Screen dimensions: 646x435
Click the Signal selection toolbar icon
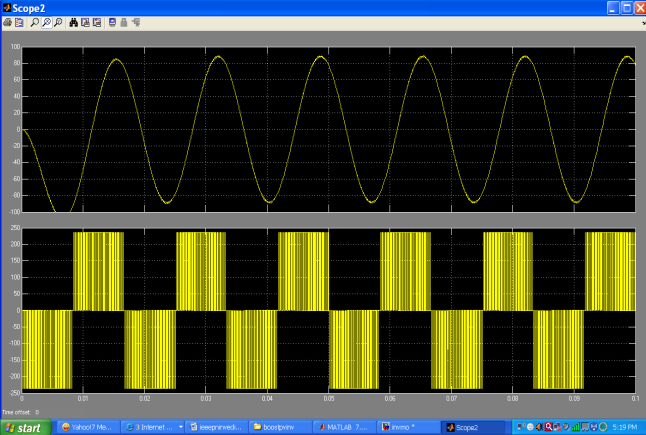tap(134, 21)
